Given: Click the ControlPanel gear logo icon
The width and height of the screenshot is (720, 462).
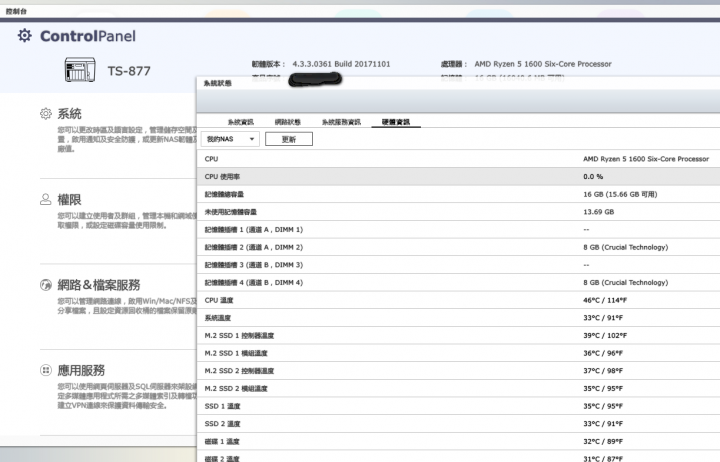Looking at the screenshot, I should [25, 35].
